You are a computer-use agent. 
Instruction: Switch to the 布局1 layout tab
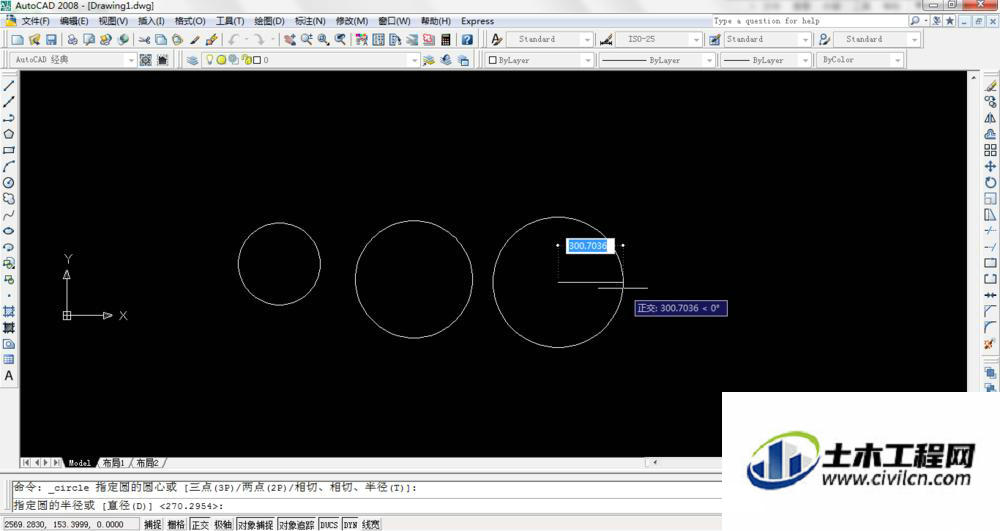coord(114,463)
